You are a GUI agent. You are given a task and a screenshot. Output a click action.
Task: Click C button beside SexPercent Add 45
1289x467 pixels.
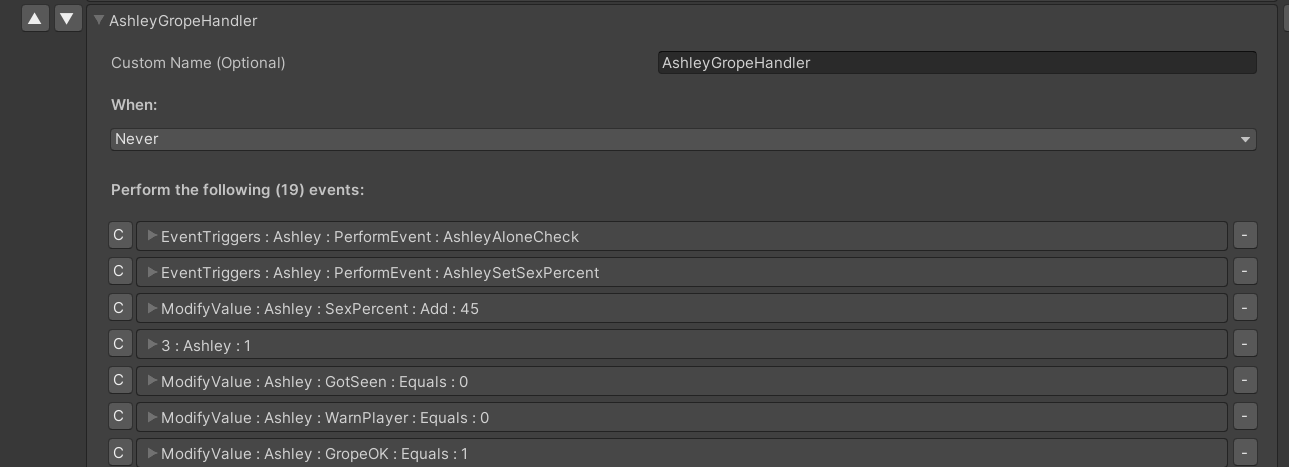tap(119, 308)
